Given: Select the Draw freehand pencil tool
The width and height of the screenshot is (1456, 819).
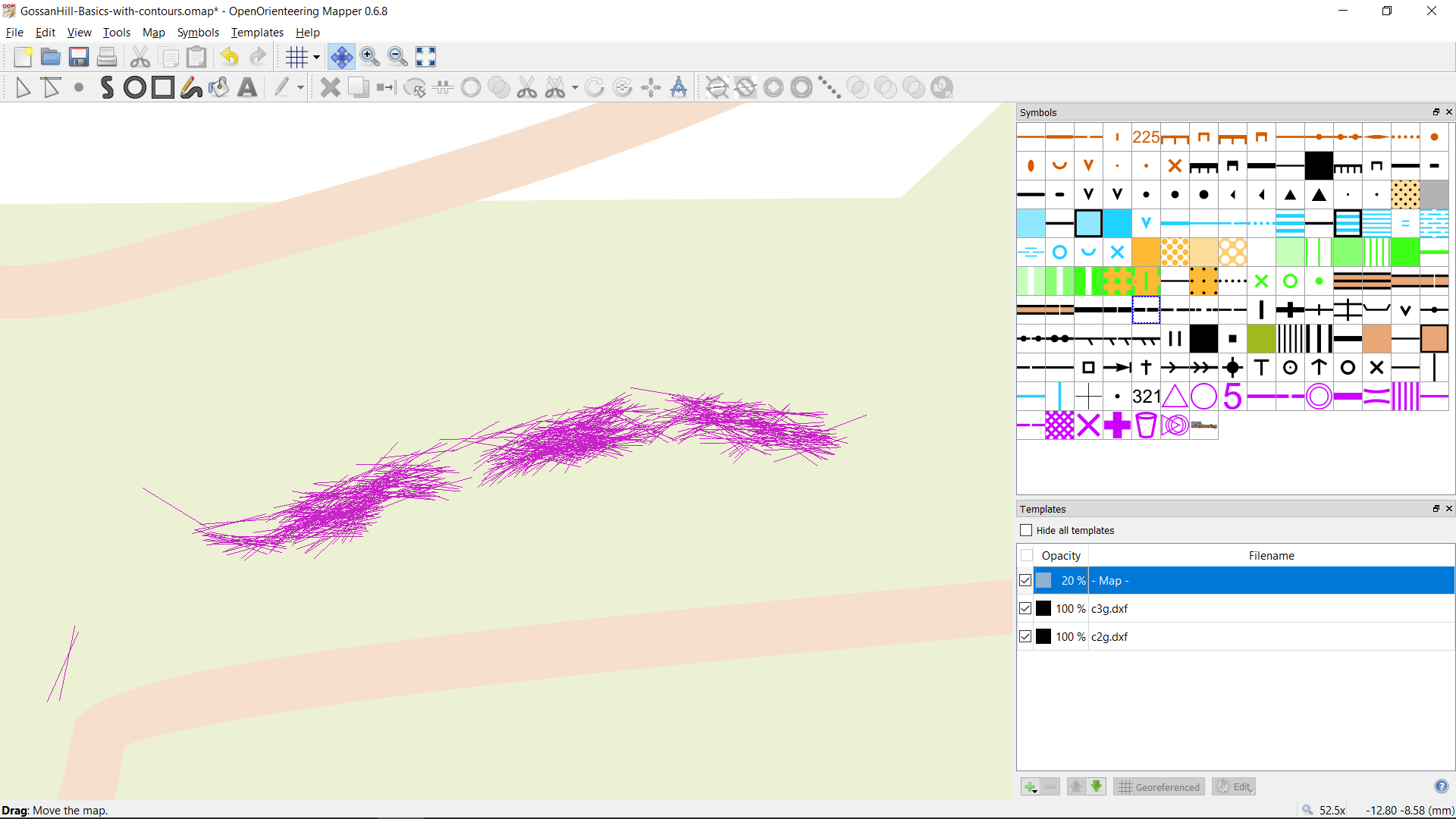Looking at the screenshot, I should pyautogui.click(x=191, y=88).
